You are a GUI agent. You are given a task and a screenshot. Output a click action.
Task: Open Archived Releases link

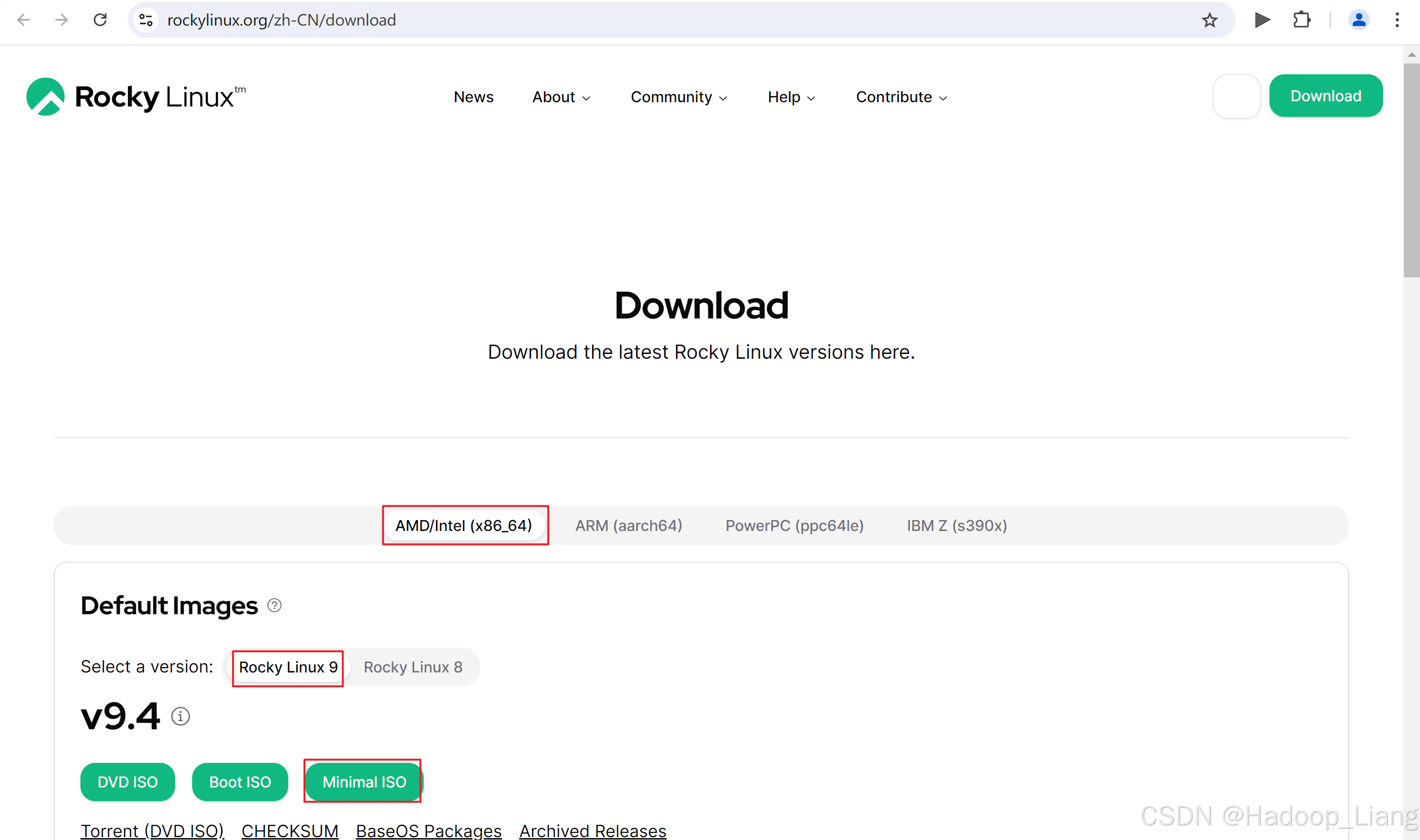[593, 831]
